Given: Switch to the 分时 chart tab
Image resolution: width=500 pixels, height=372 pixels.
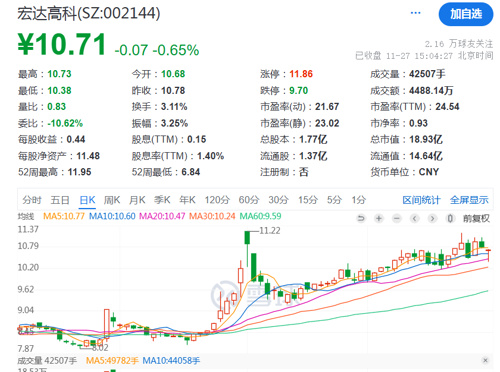Looking at the screenshot, I should click(32, 200).
